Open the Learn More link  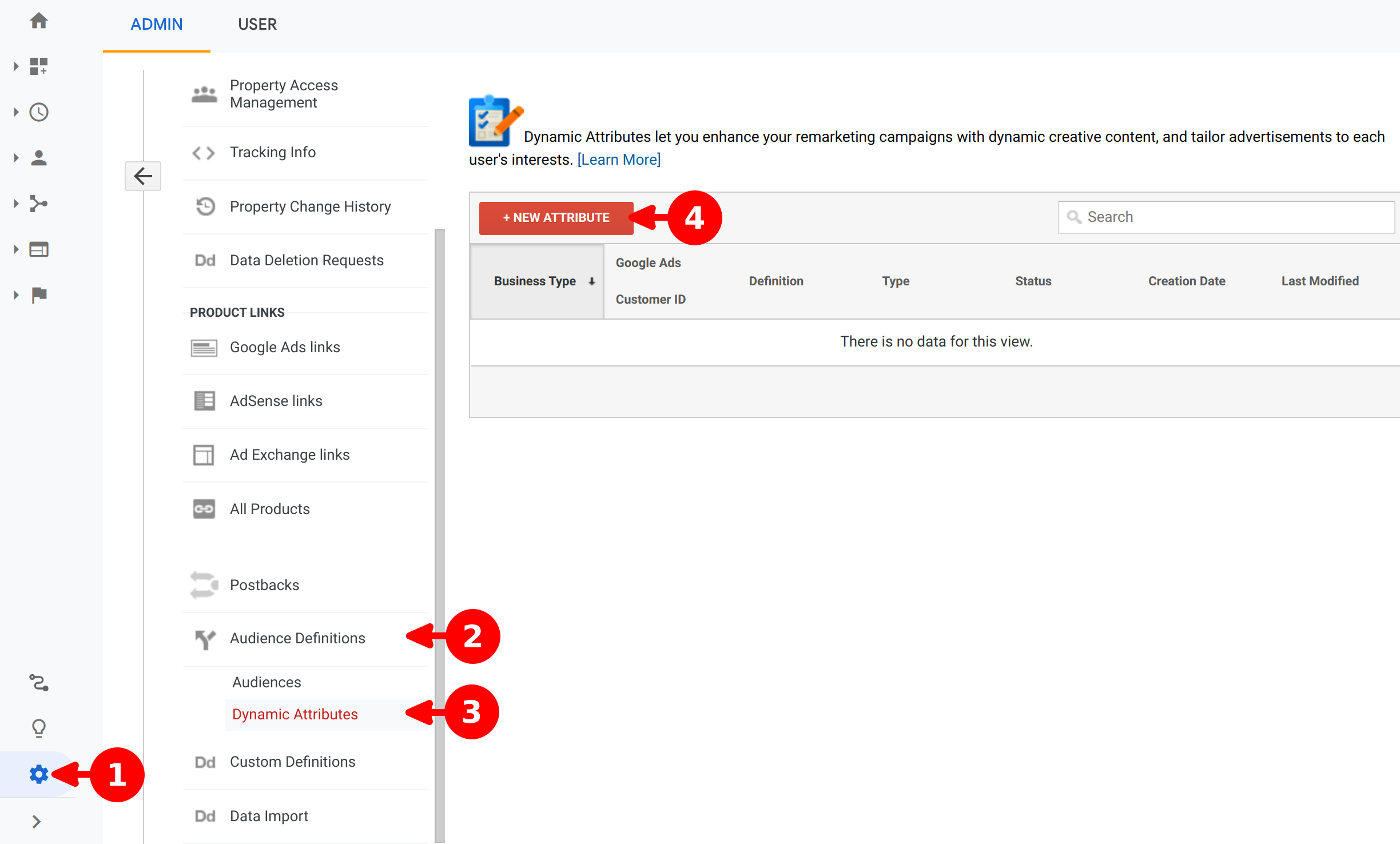click(619, 160)
